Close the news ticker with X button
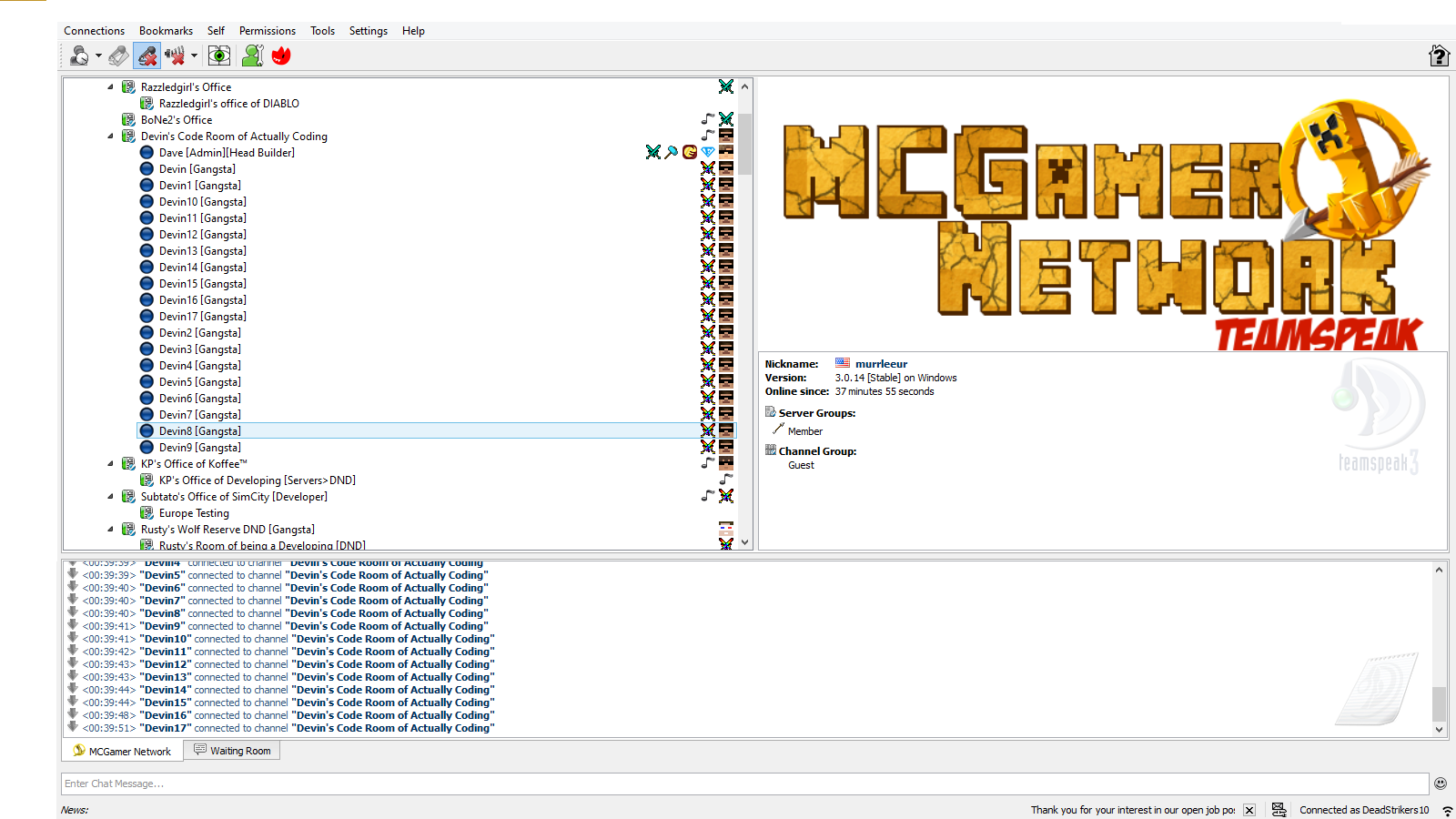Viewport: 1456px width, 819px height. coord(1249,810)
